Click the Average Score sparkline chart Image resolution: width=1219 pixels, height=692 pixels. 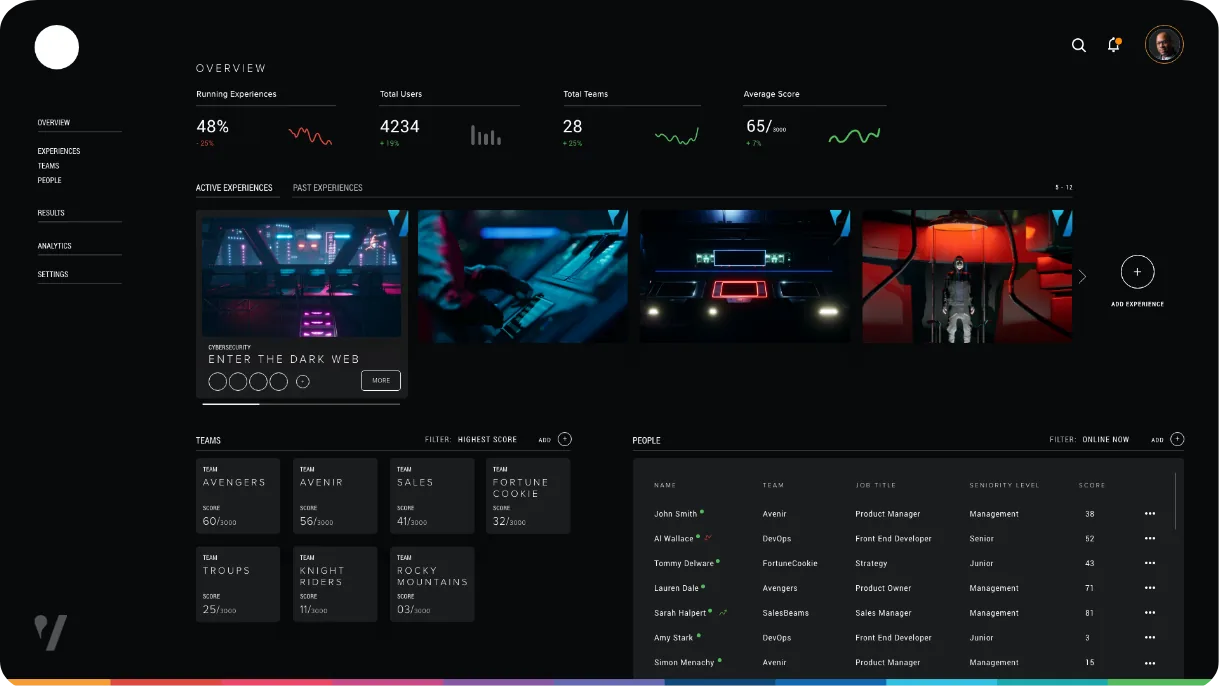coord(854,135)
